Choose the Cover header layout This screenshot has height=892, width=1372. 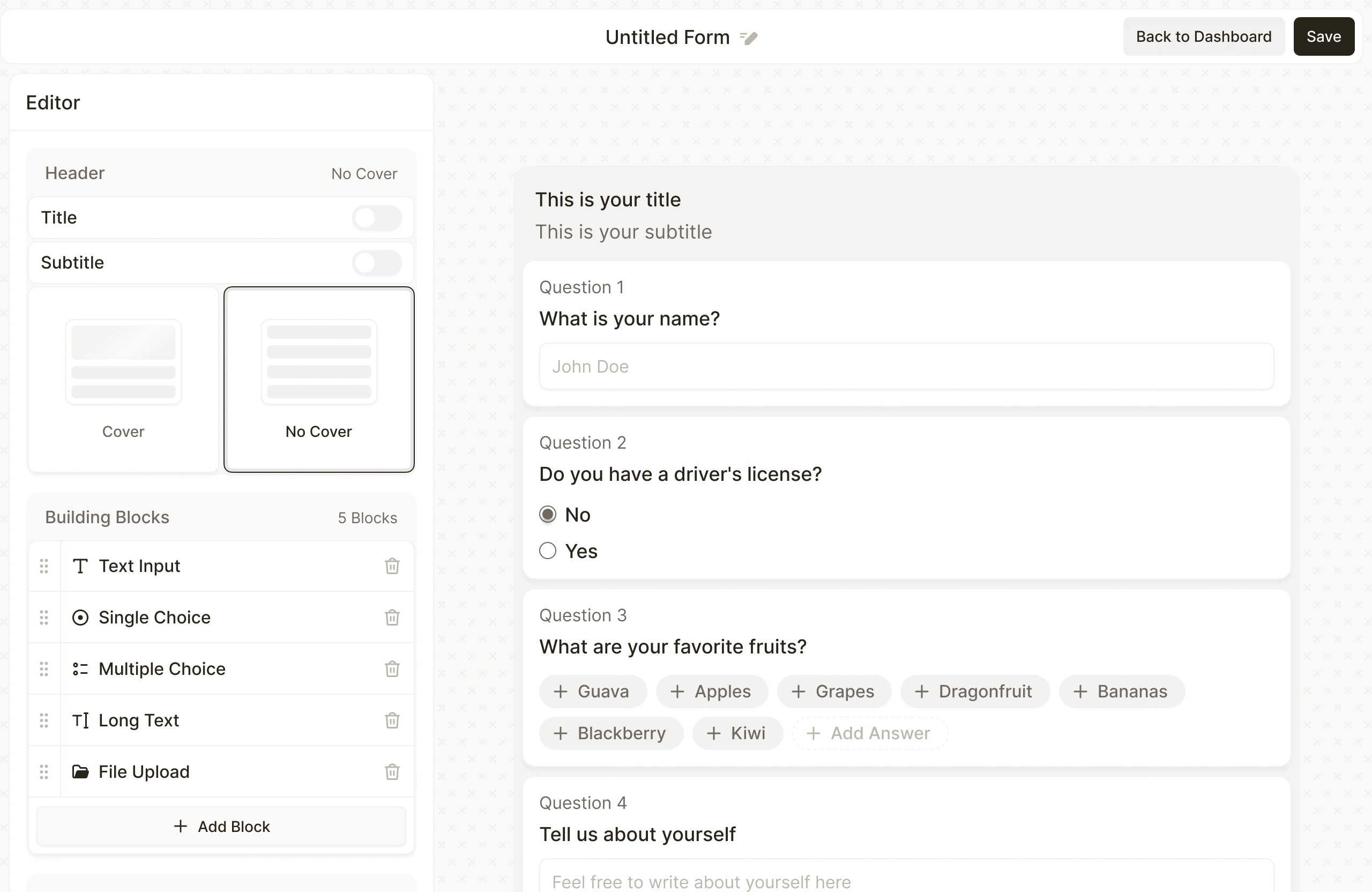point(123,380)
